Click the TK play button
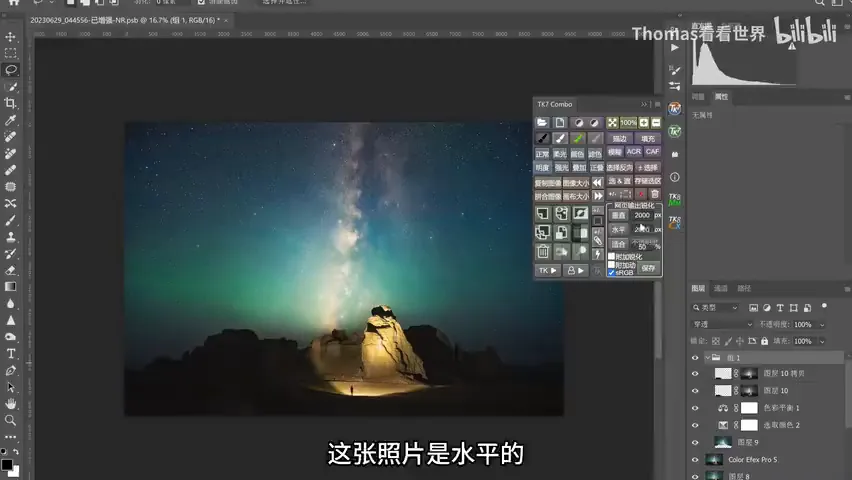 coord(548,270)
